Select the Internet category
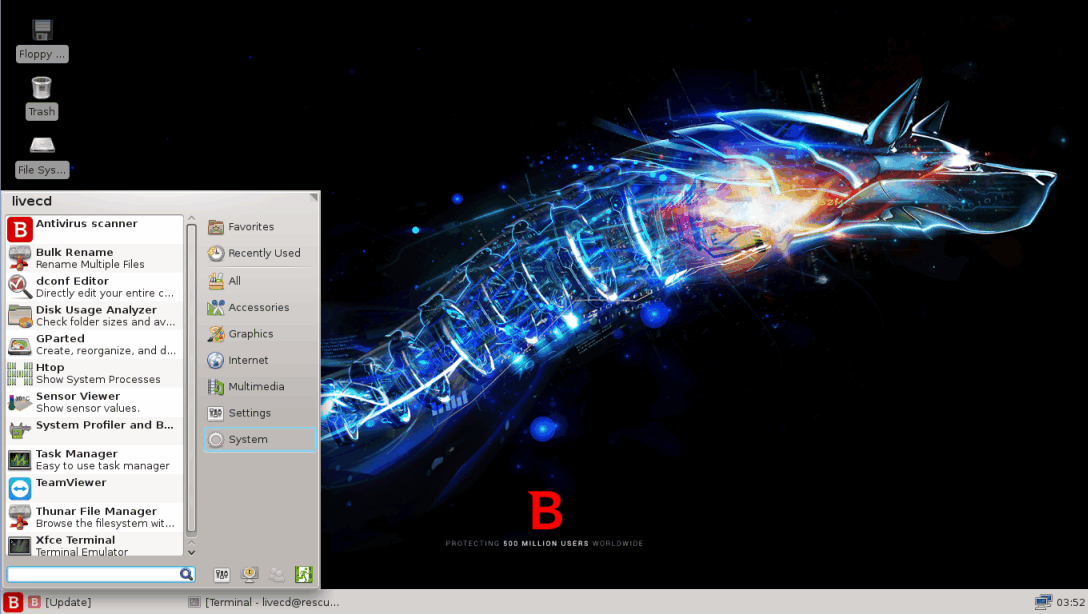This screenshot has height=614, width=1088. point(260,360)
